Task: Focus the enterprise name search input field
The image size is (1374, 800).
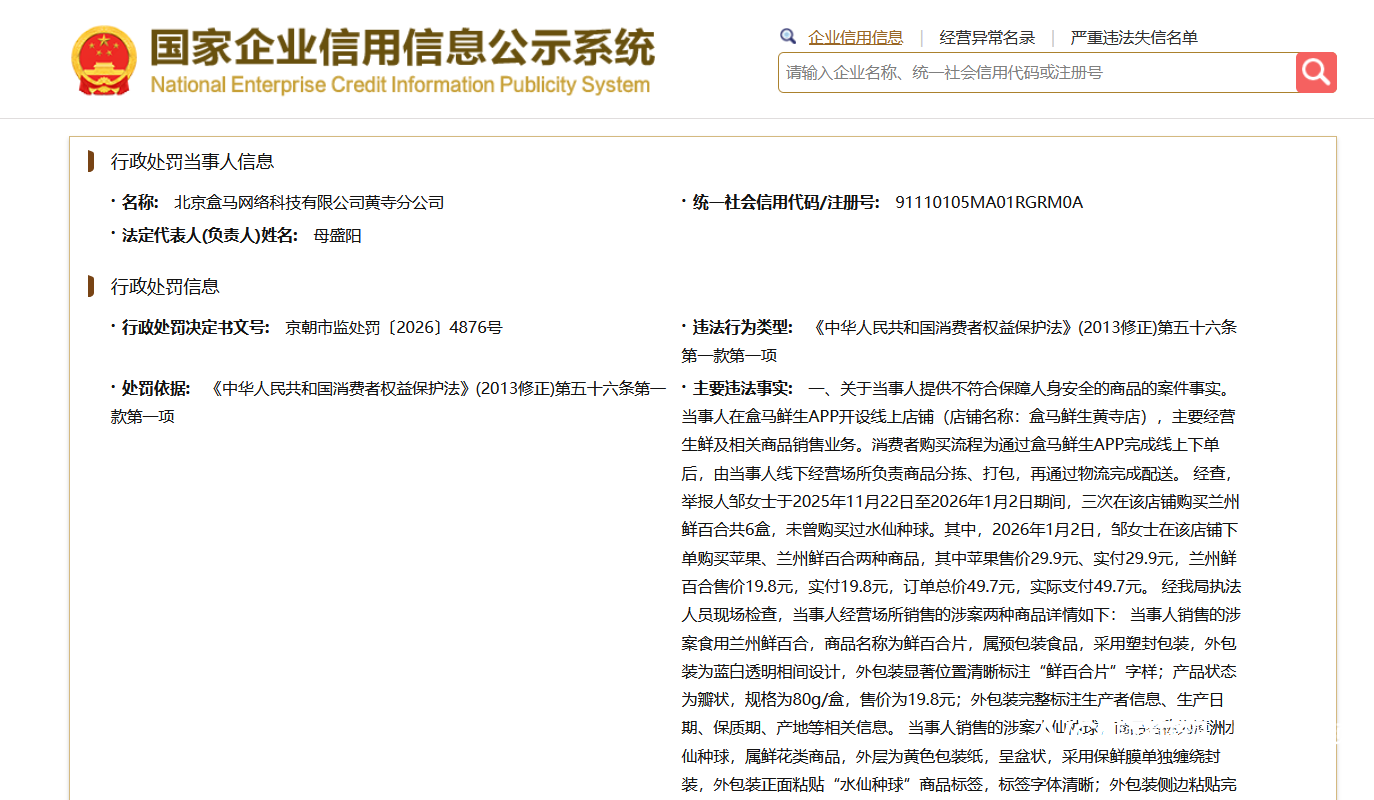Action: [x=1037, y=73]
